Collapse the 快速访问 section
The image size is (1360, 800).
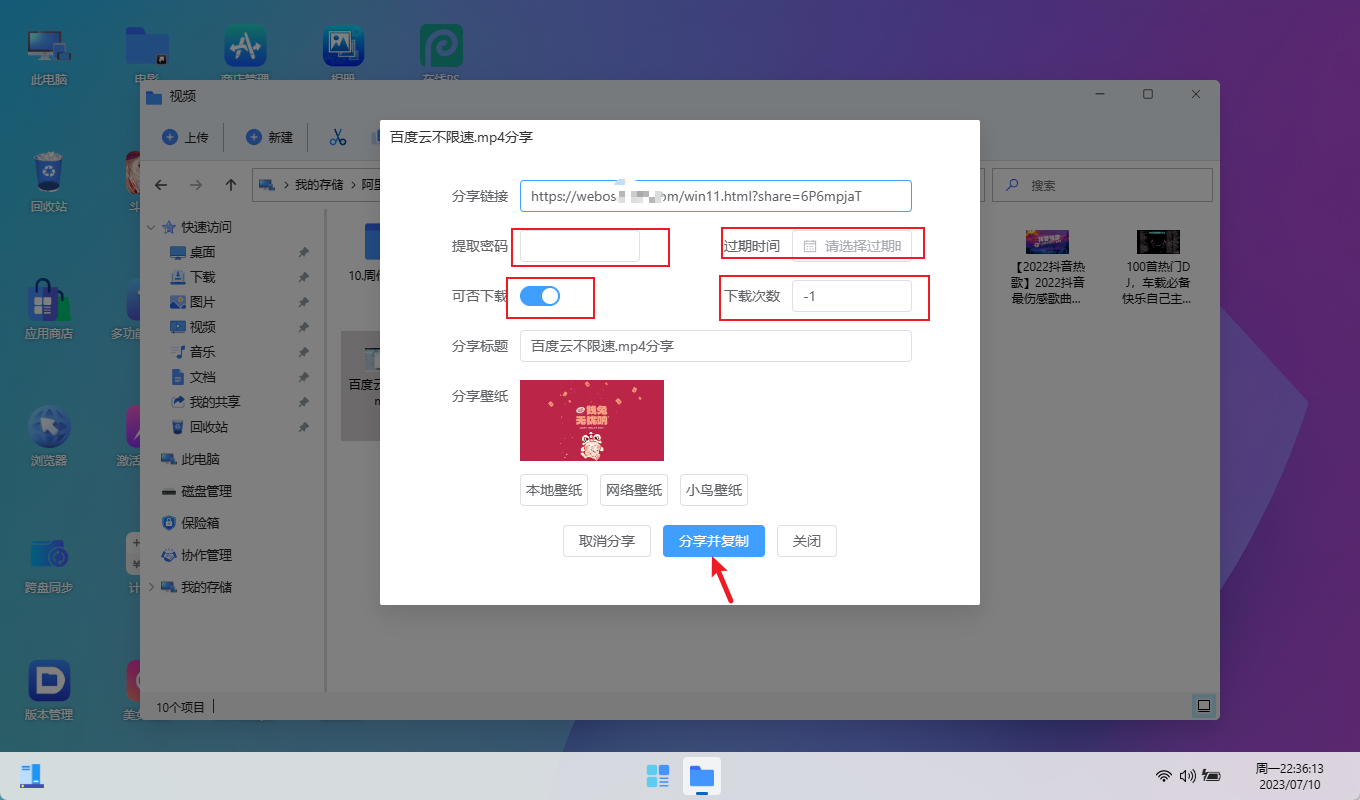[x=152, y=227]
